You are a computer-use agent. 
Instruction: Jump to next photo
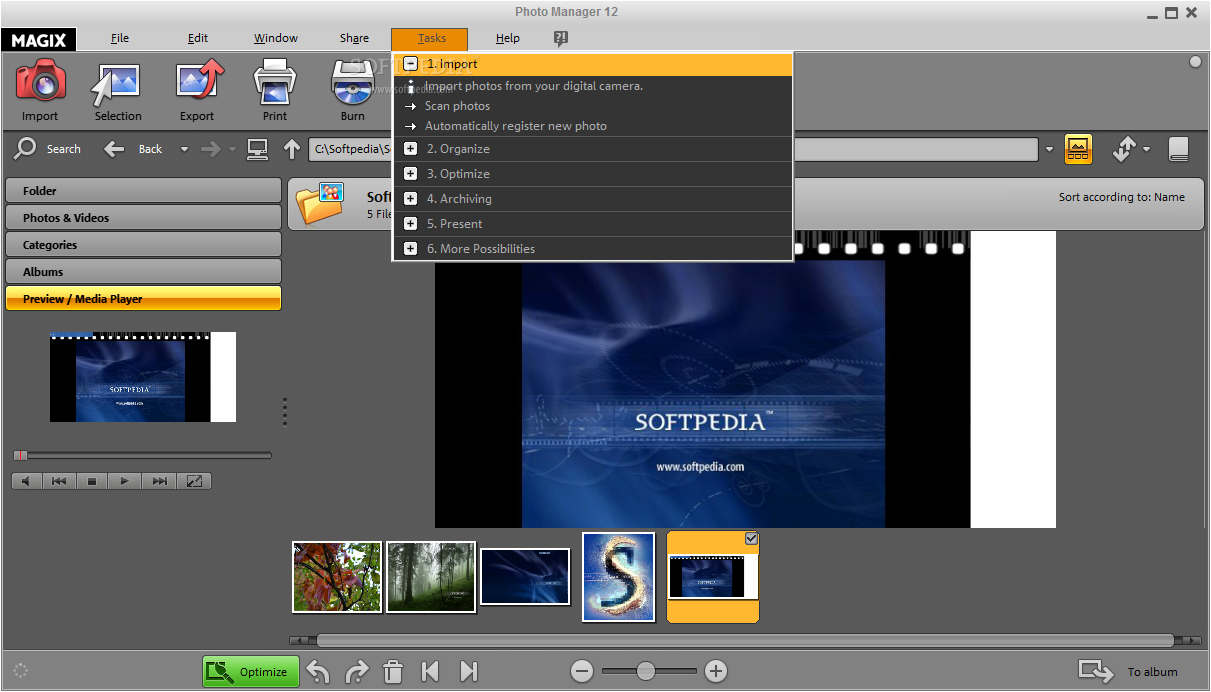[x=468, y=671]
